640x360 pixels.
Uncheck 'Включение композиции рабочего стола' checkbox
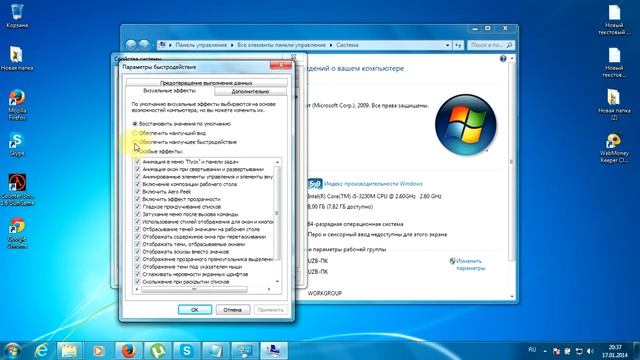coord(138,184)
